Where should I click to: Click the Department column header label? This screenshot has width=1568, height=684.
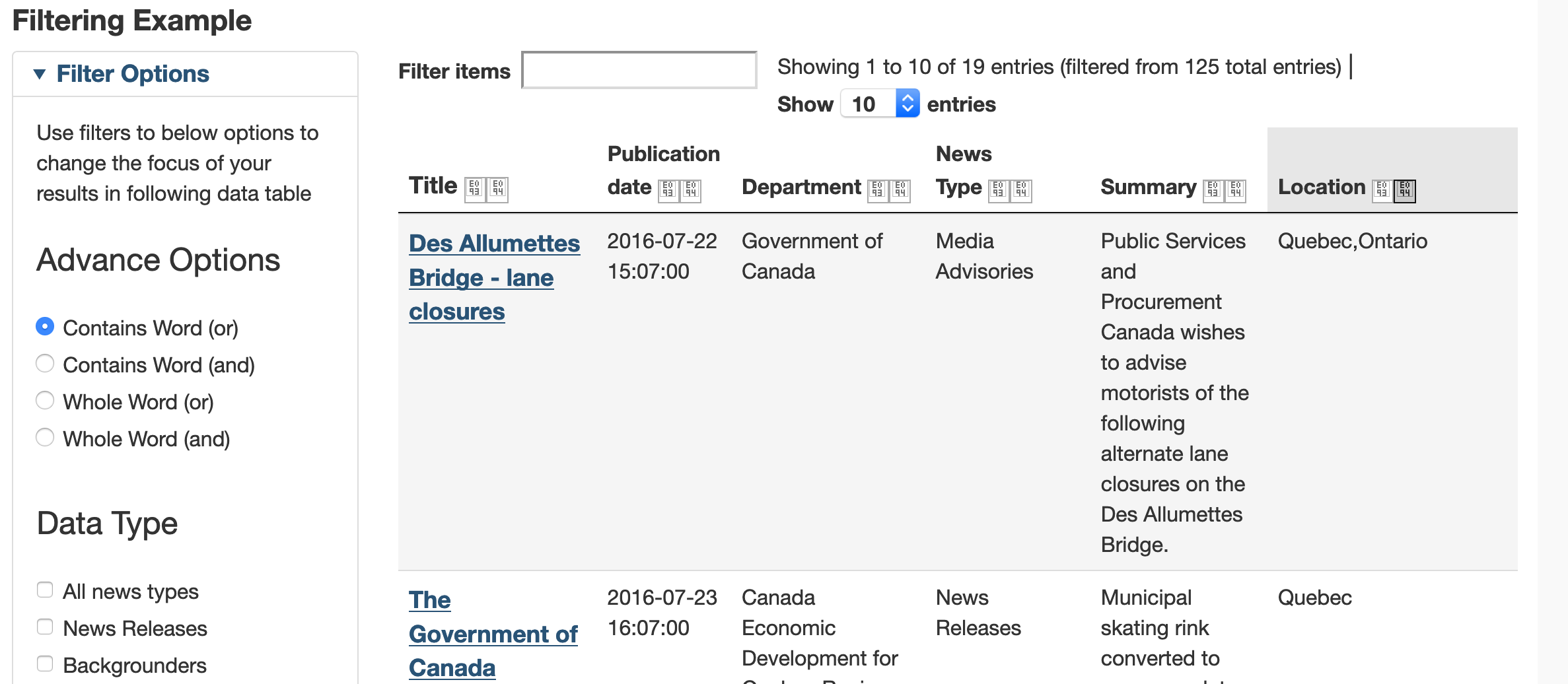click(x=801, y=187)
